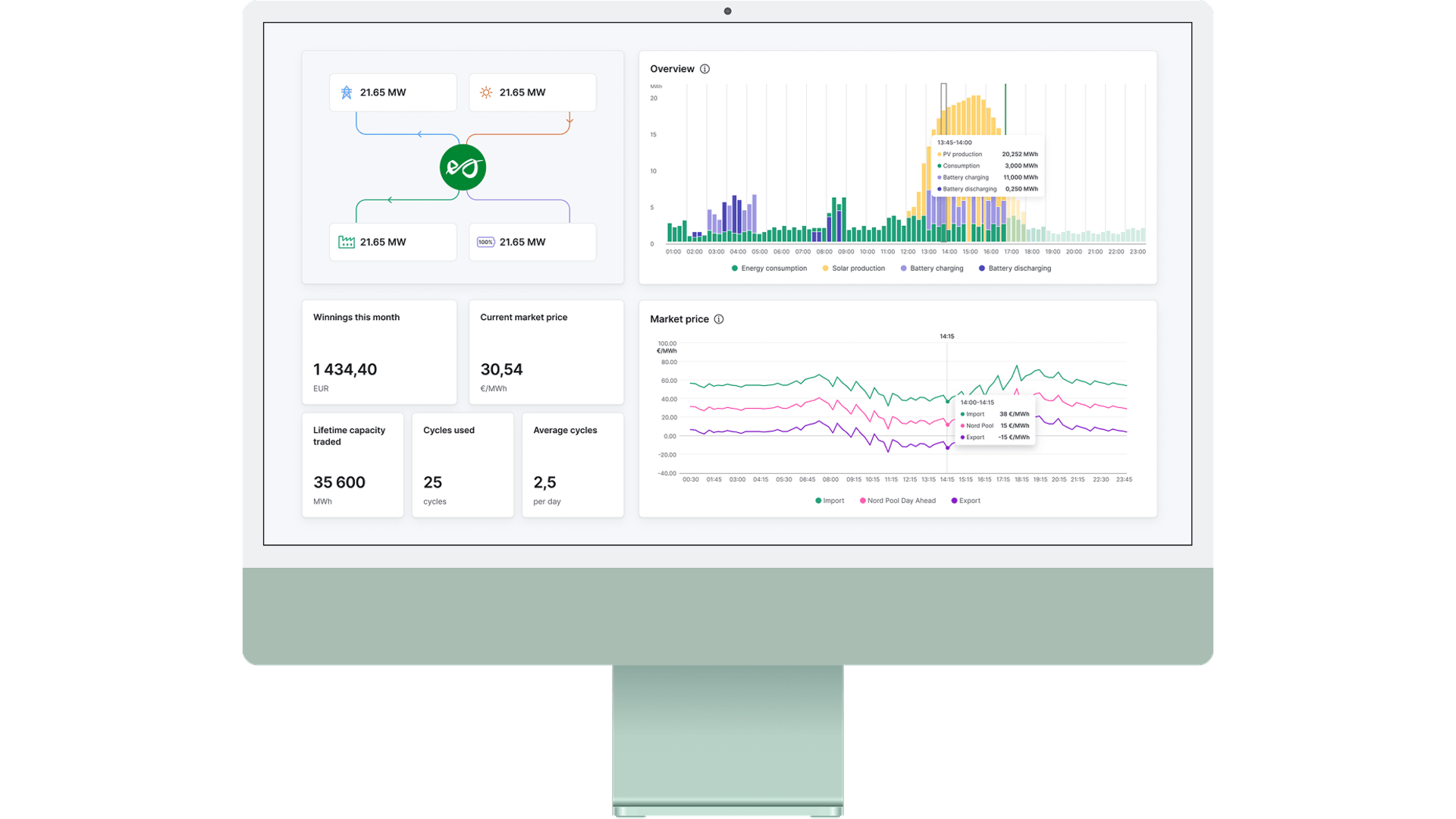Click the factory consumption icon

347,242
